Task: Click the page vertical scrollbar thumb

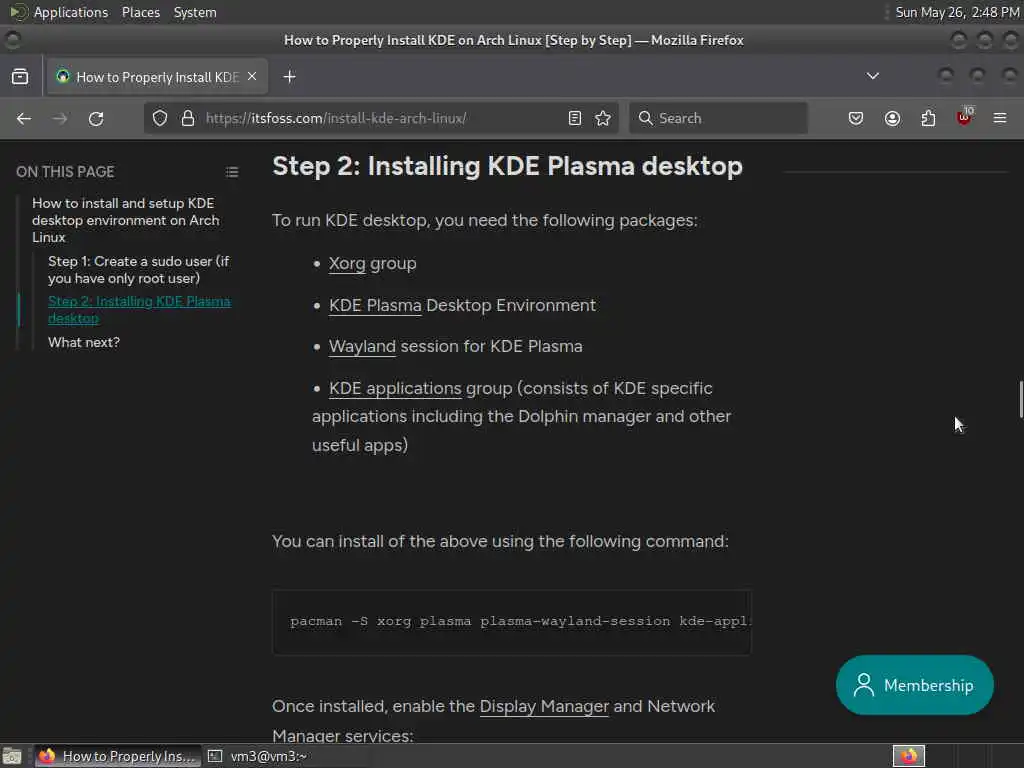Action: click(1020, 399)
